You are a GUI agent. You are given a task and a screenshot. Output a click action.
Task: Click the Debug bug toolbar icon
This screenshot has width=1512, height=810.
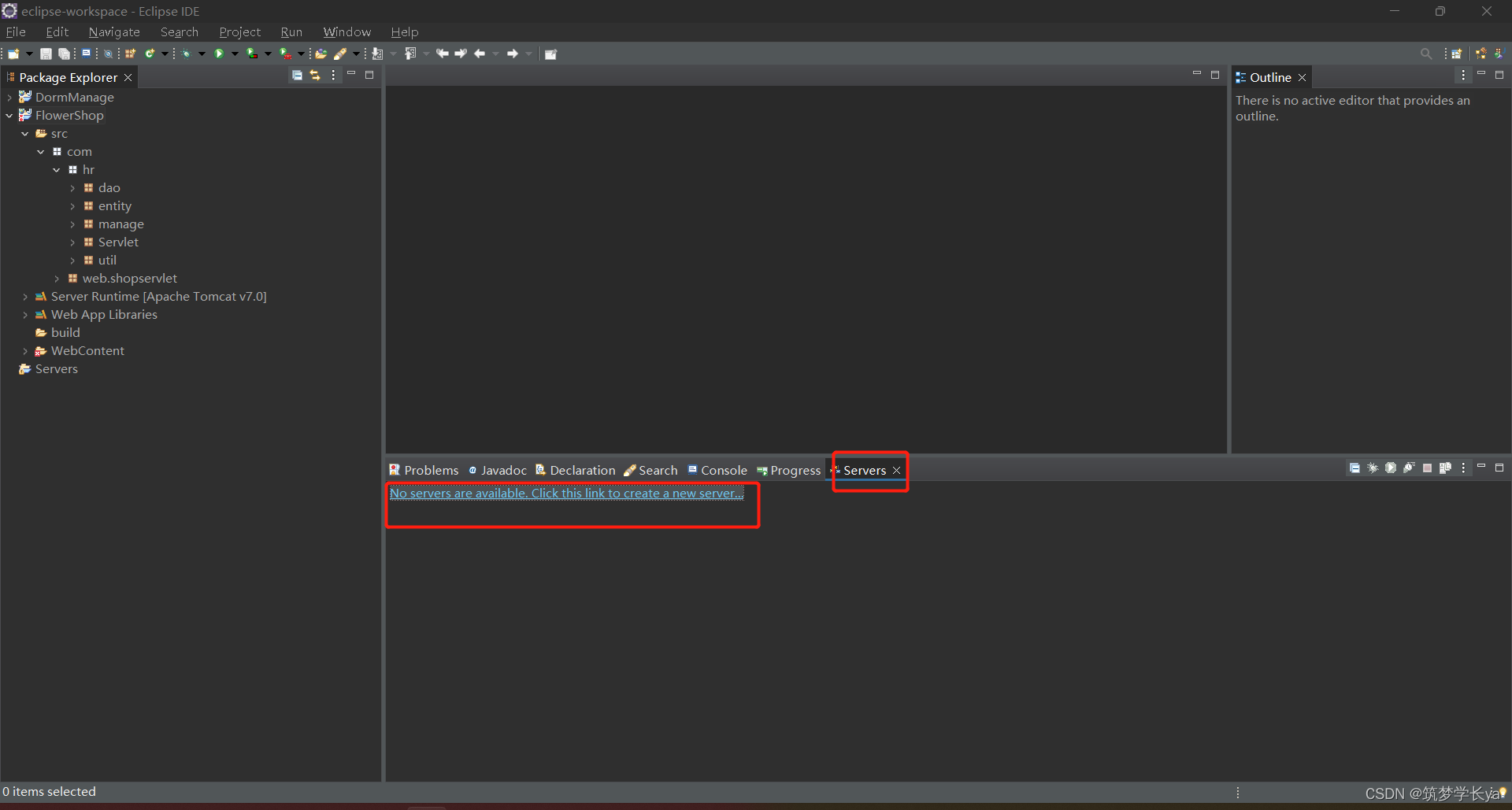click(186, 54)
